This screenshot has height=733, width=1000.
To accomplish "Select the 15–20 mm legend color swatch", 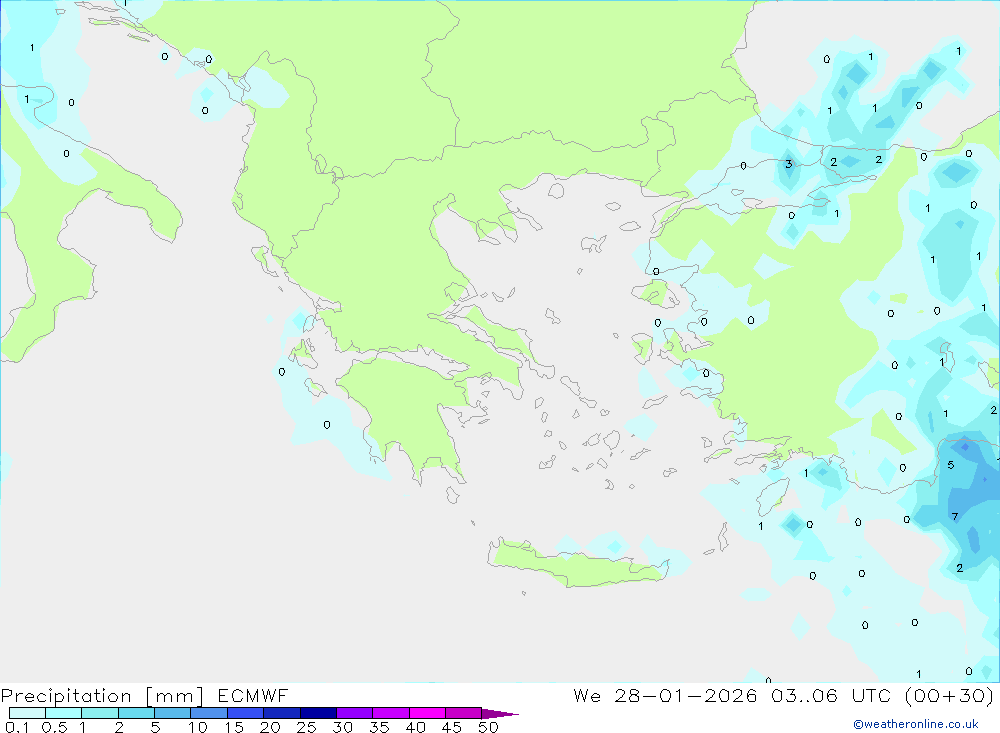I will [x=245, y=713].
